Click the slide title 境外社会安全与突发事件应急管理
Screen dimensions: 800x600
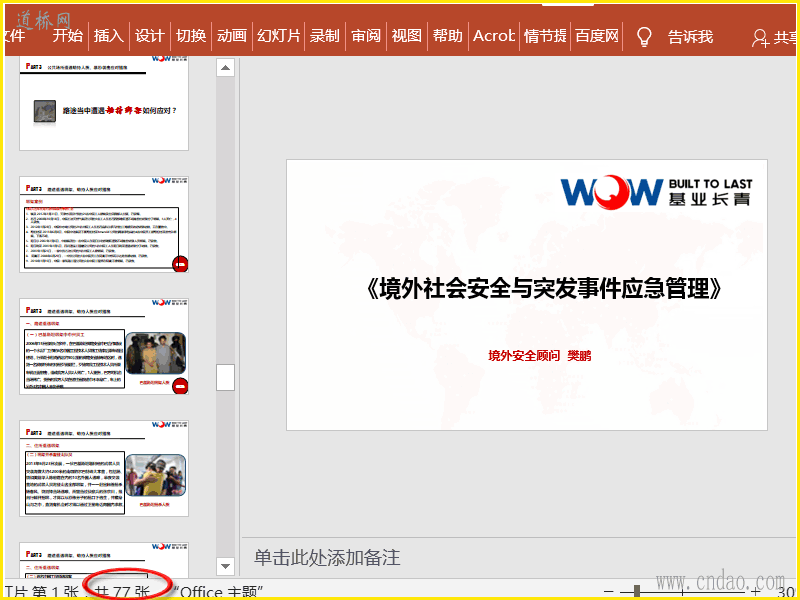click(544, 289)
